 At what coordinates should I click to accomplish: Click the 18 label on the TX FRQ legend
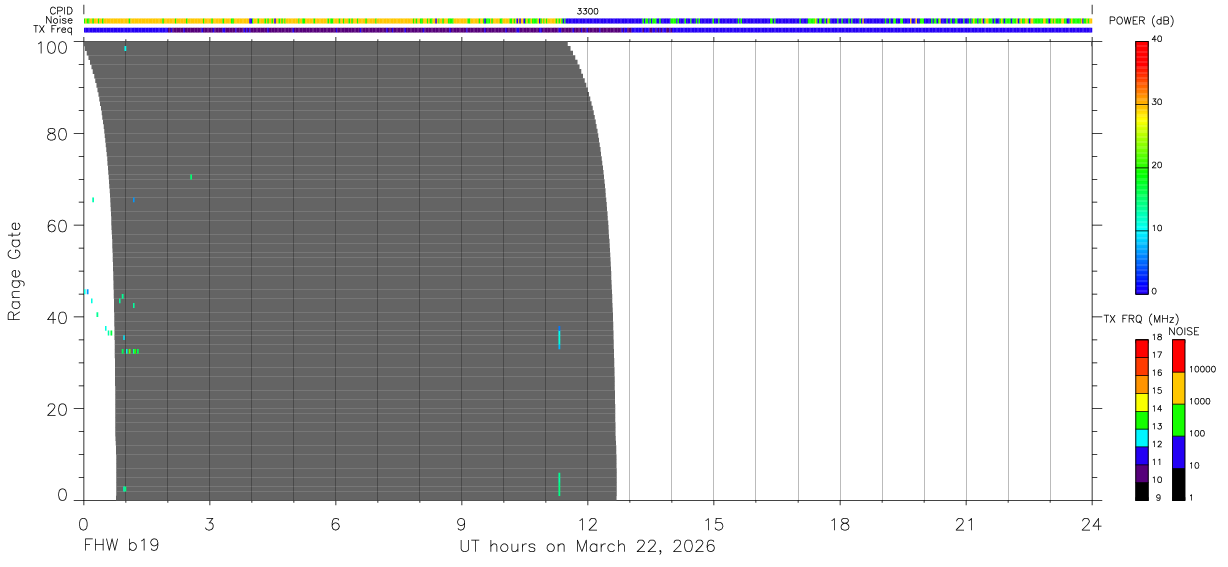[x=1157, y=338]
